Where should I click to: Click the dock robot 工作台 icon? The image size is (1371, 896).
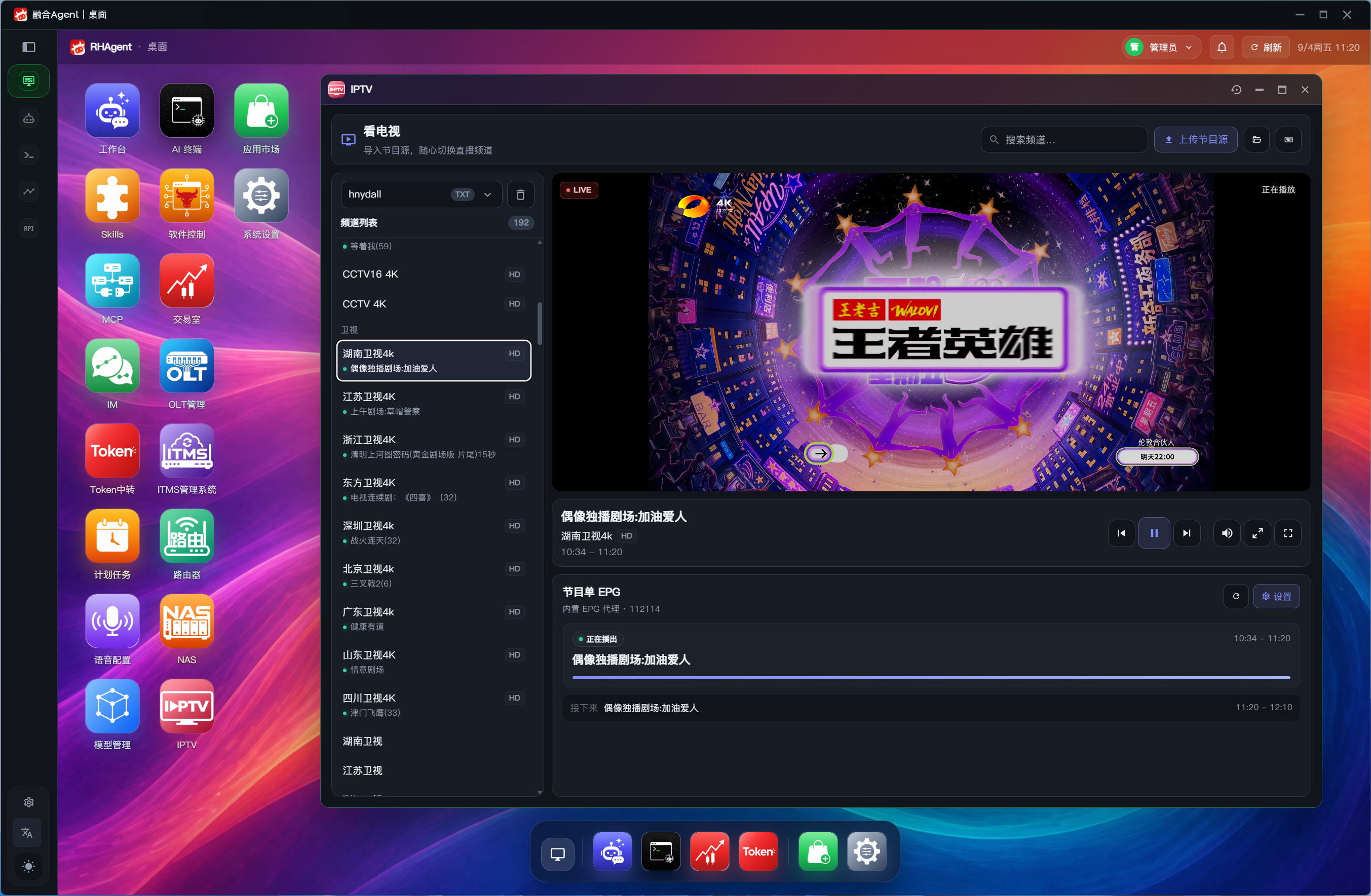click(x=613, y=851)
